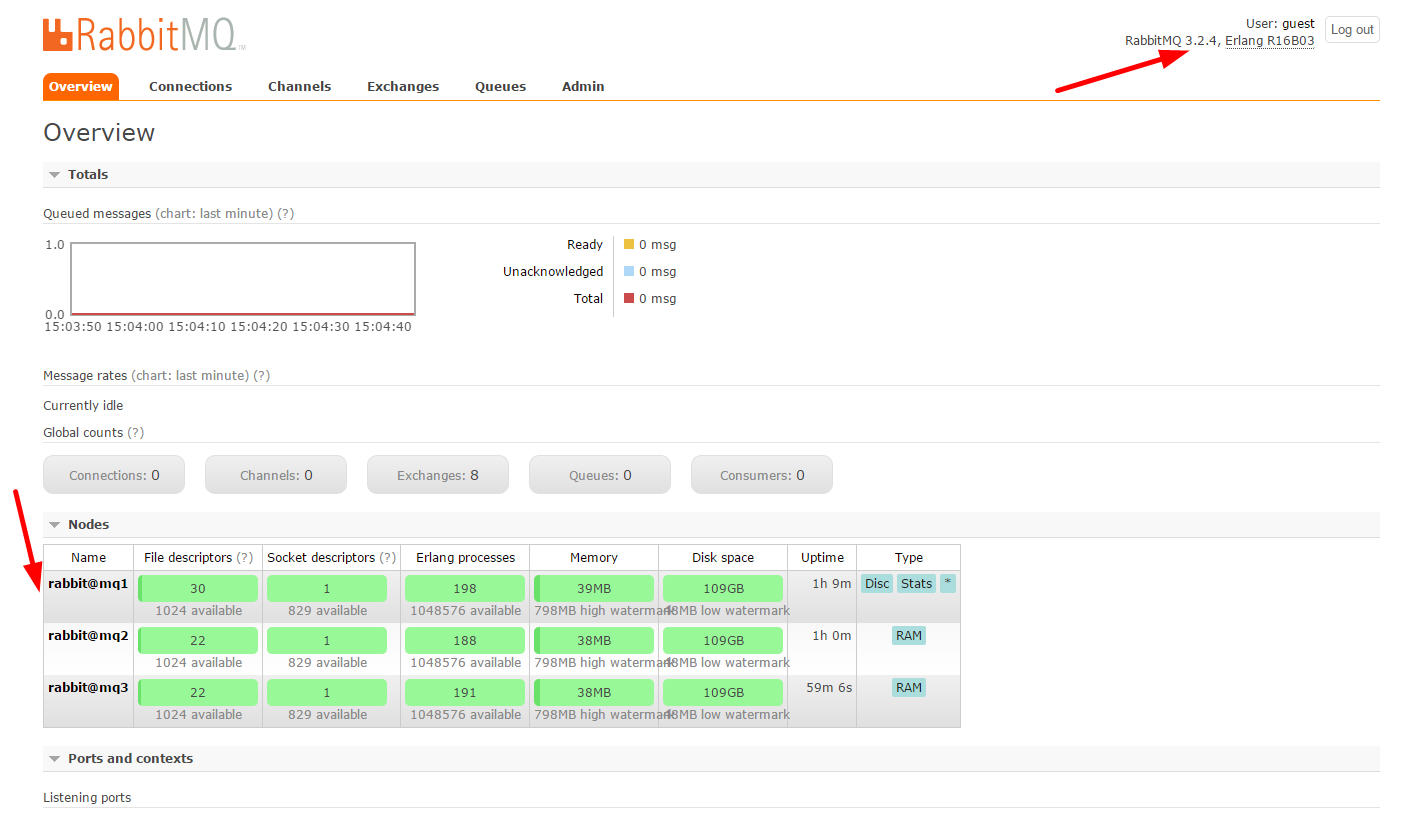Click the RAM tag for rabbit@mq2
1423x815 pixels.
pos(909,636)
